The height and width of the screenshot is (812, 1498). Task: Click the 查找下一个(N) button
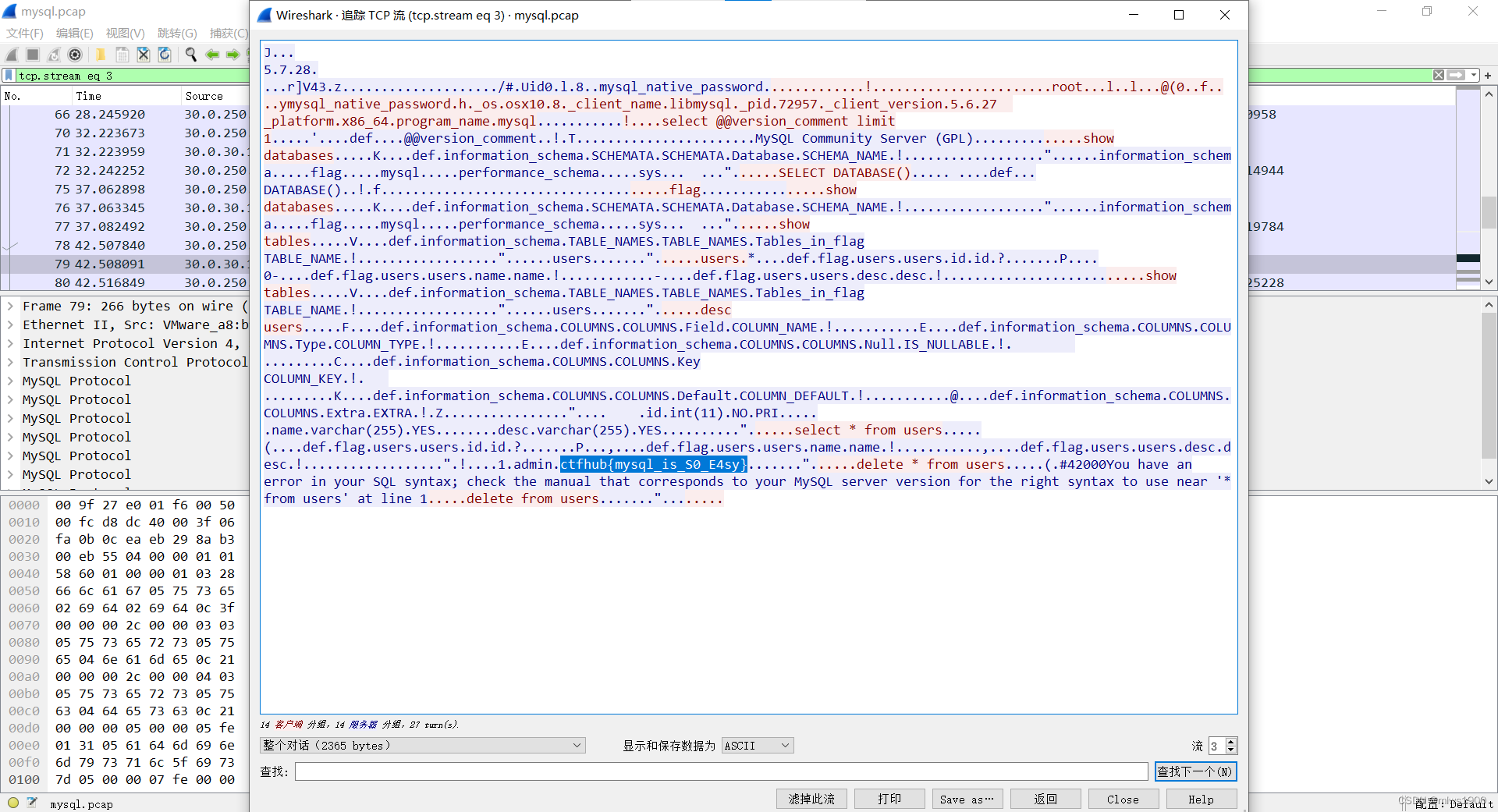tap(1196, 771)
